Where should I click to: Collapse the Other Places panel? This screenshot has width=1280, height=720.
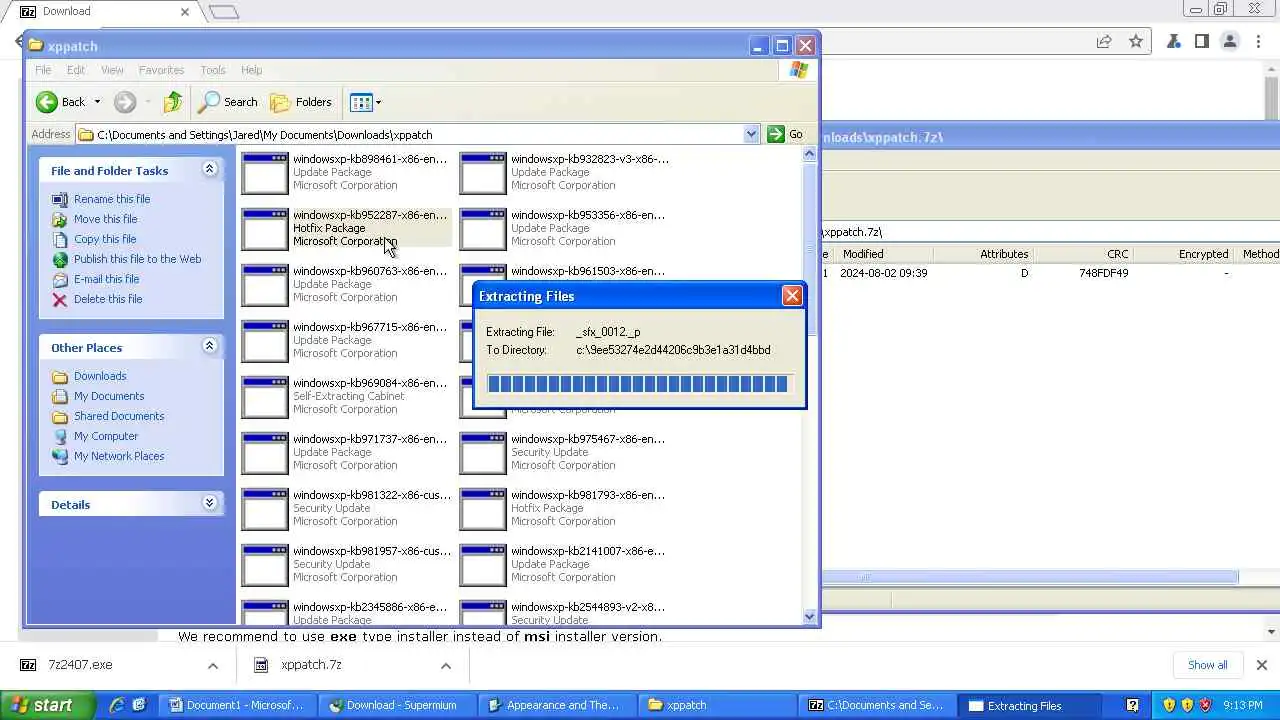209,347
